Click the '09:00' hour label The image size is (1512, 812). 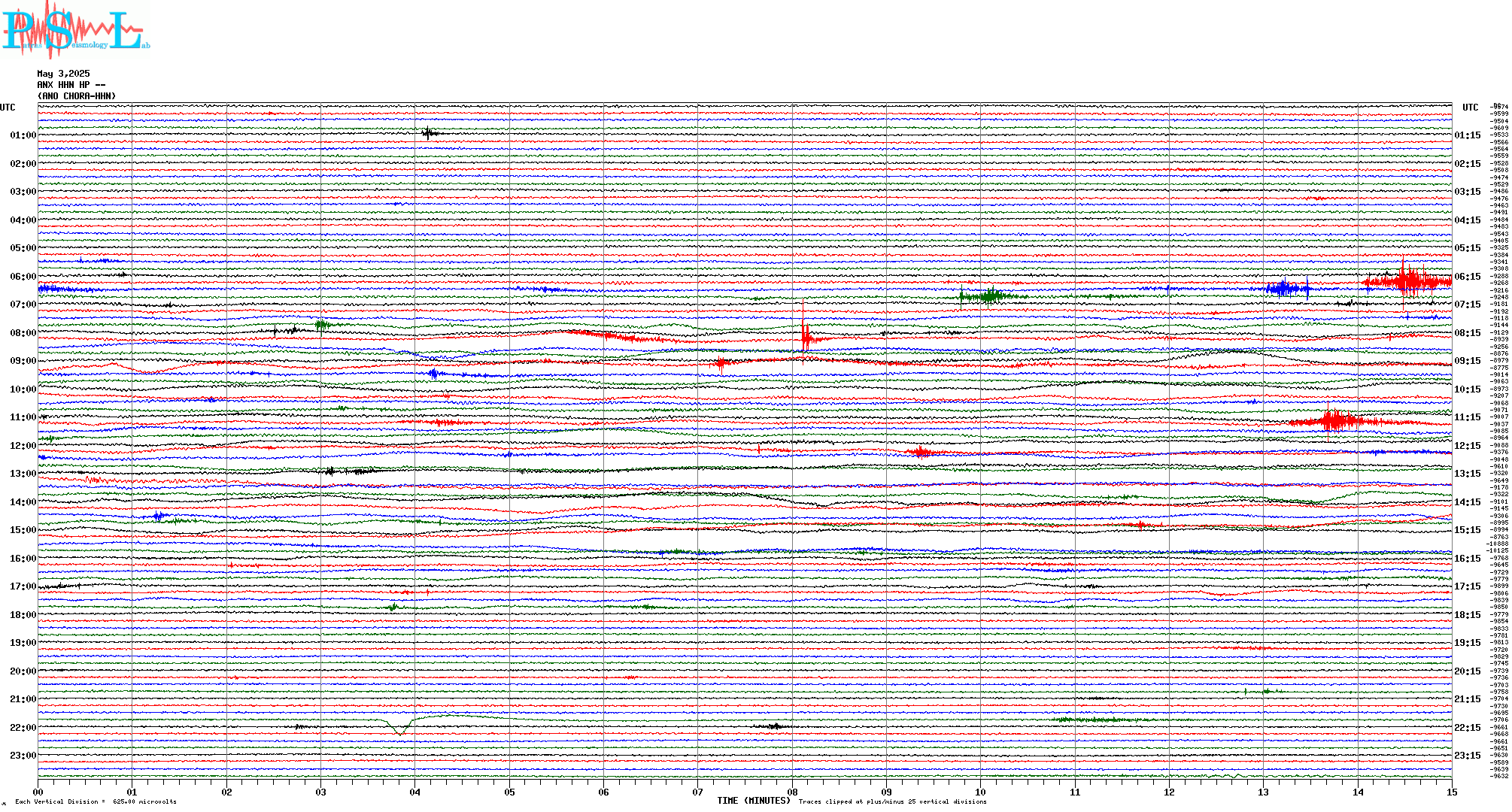pos(23,361)
